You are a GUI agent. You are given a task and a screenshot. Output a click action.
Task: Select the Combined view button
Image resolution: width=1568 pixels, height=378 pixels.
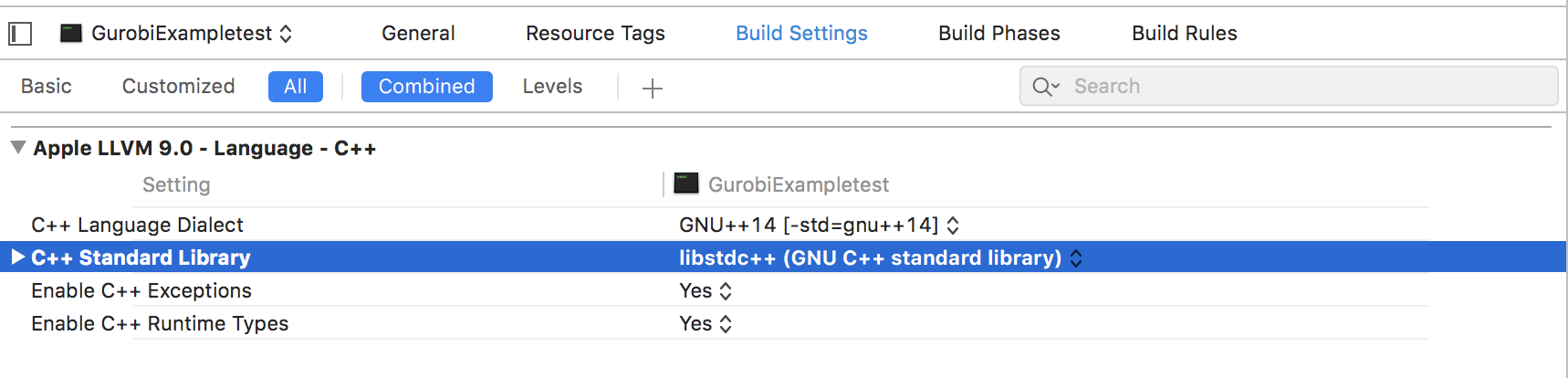tap(427, 87)
